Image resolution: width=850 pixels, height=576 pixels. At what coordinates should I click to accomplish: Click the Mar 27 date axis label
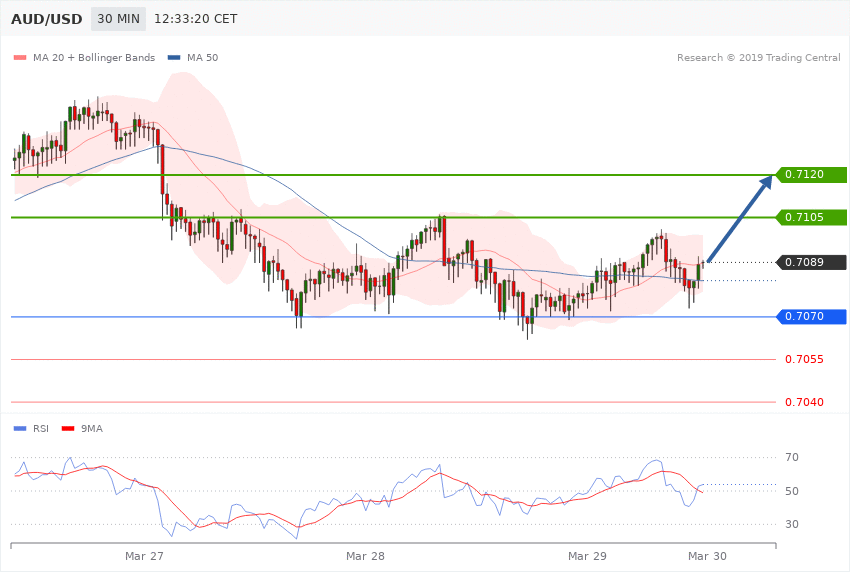click(x=144, y=556)
